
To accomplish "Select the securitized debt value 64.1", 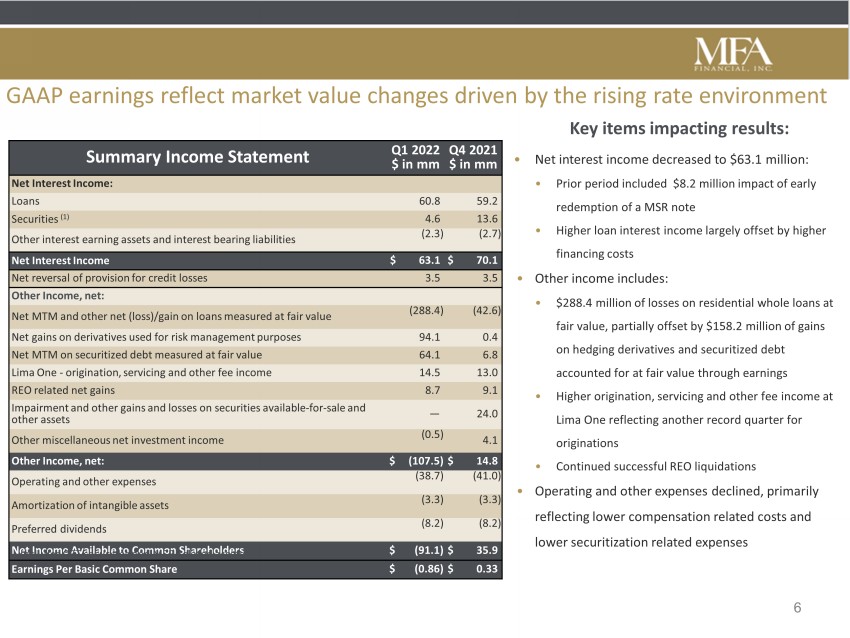I will point(429,355).
